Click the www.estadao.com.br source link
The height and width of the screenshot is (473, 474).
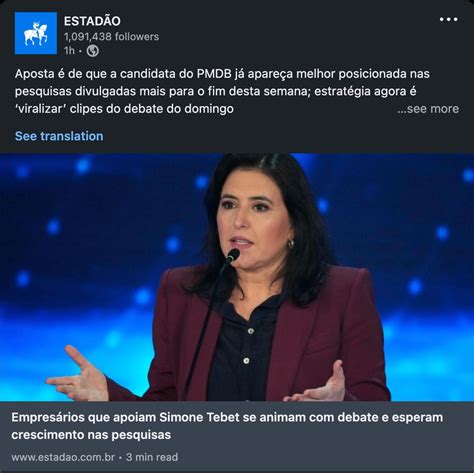pyautogui.click(x=63, y=457)
